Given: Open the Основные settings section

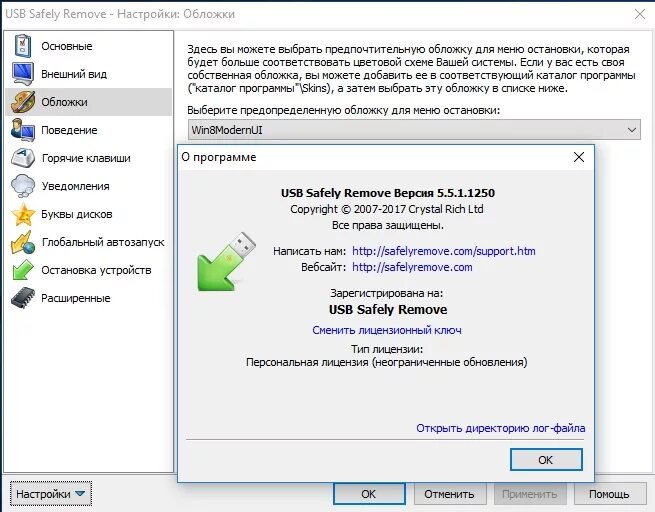Looking at the screenshot, I should 67,46.
